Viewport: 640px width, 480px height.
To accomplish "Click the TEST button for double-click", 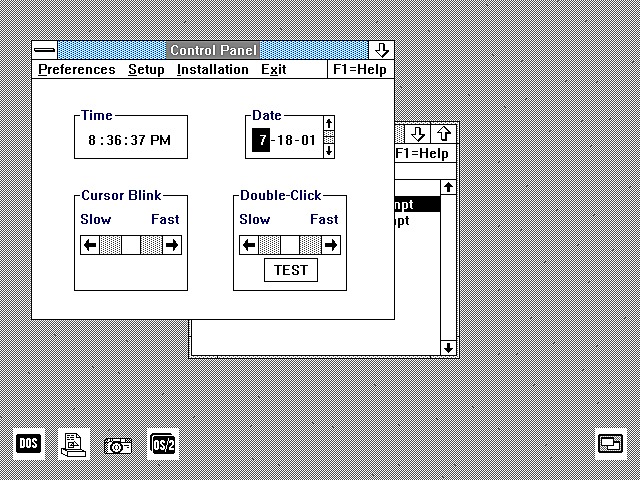I will [291, 270].
